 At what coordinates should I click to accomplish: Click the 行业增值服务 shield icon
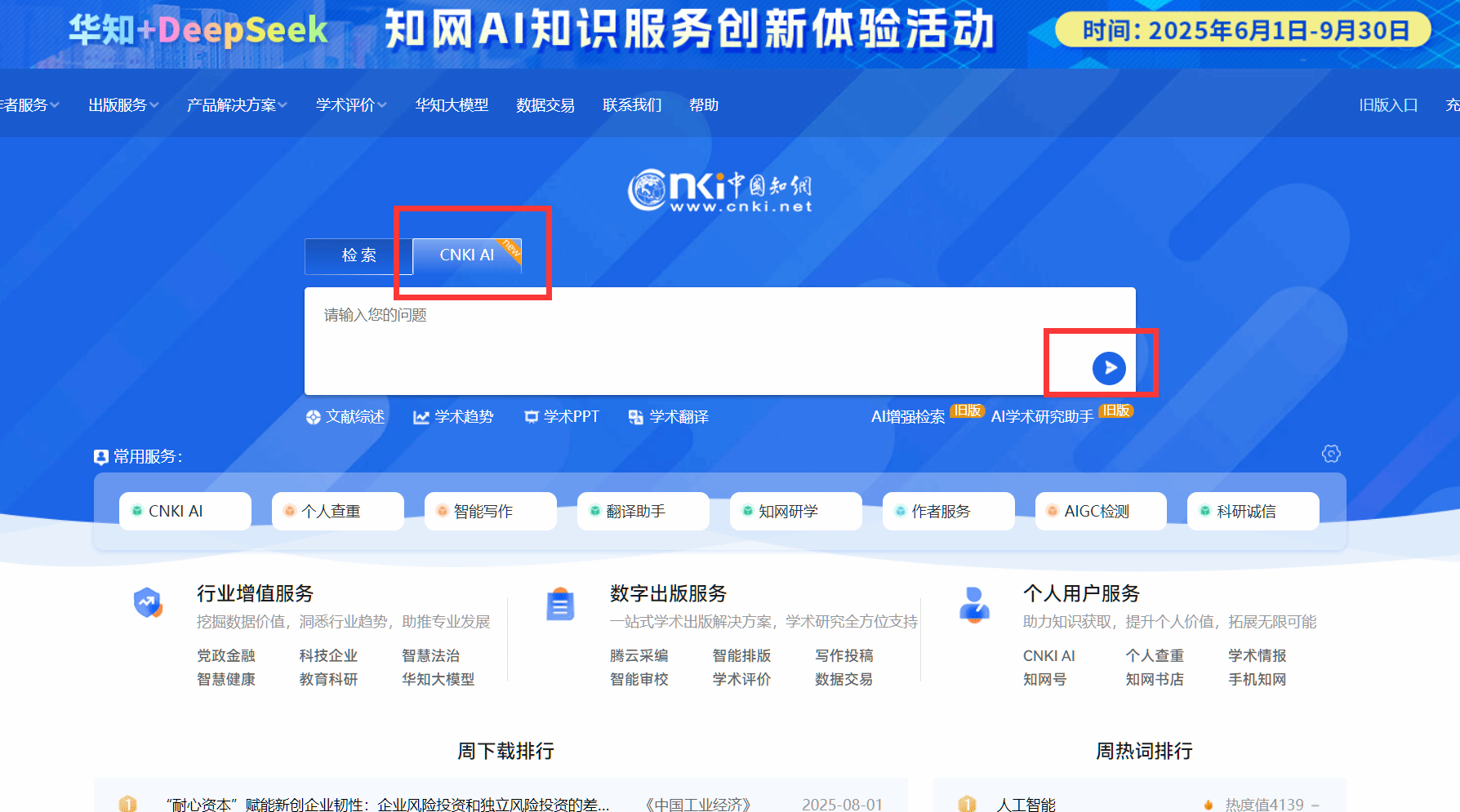point(148,603)
